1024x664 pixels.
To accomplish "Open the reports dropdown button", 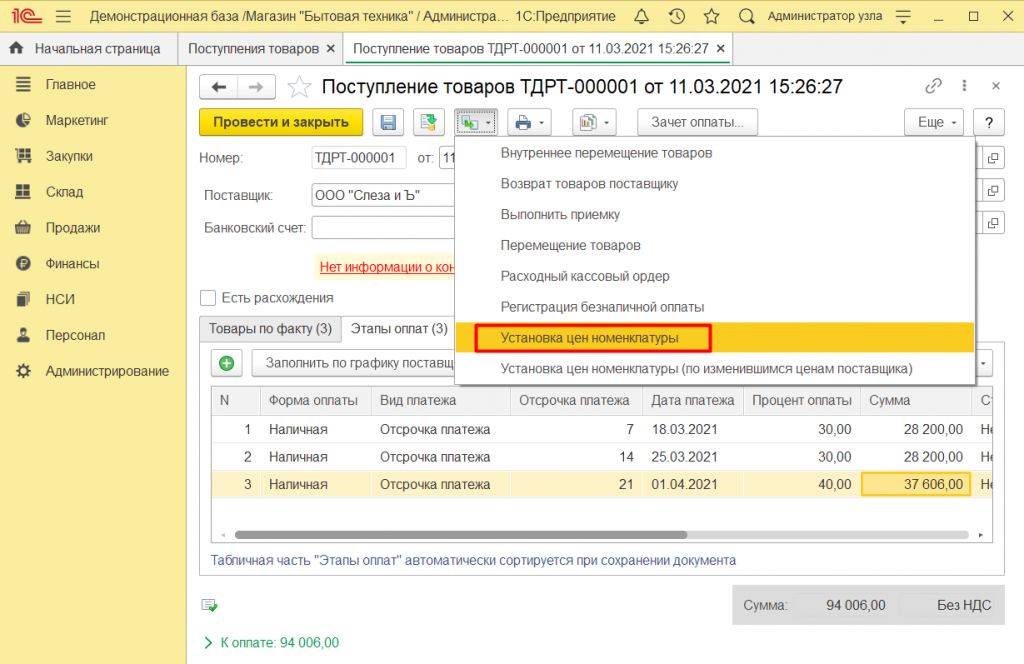I will [593, 123].
